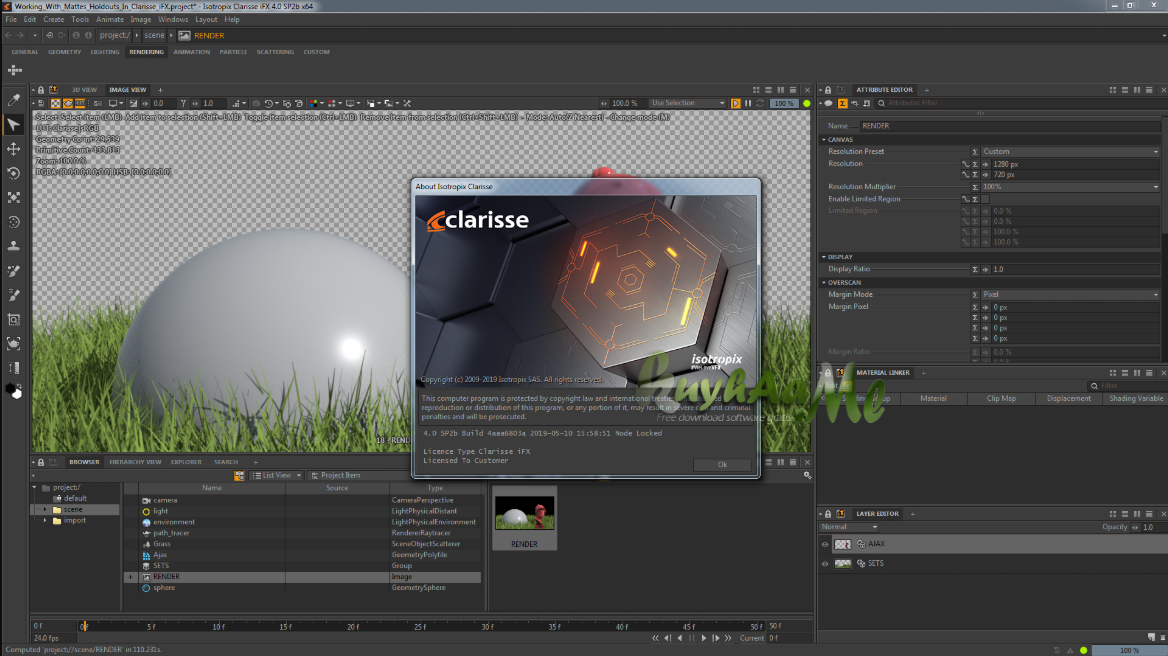Pick the rotate tool in left toolbar
Screen dimensions: 1168x656
pyautogui.click(x=13, y=173)
